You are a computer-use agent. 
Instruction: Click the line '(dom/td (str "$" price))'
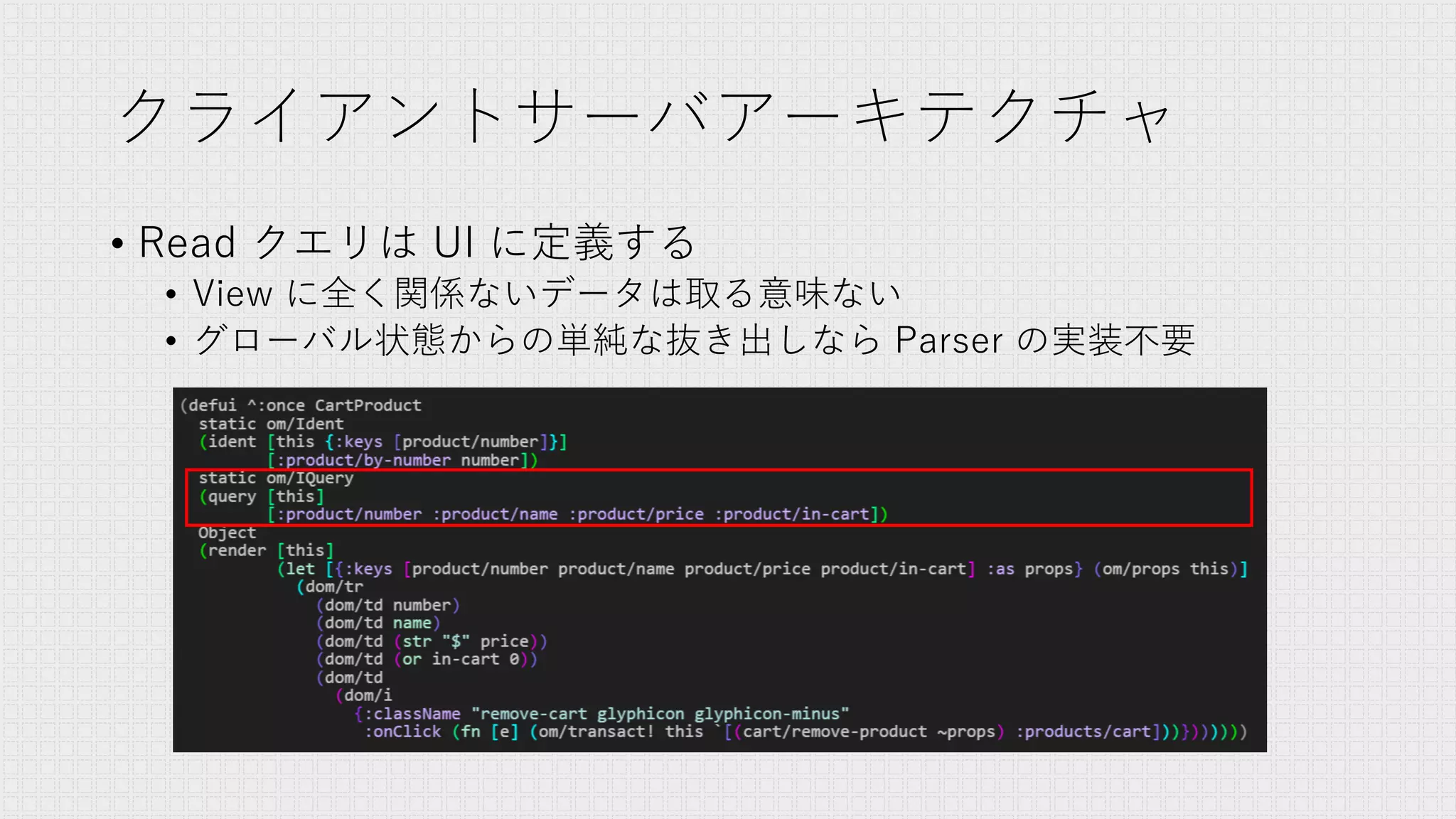[432, 641]
